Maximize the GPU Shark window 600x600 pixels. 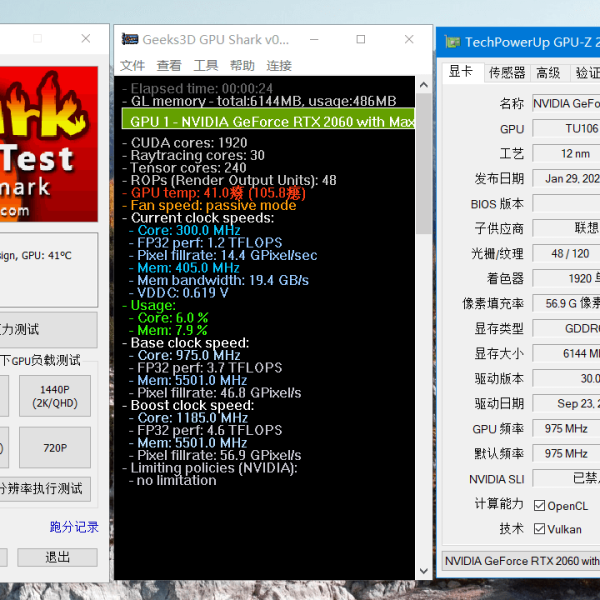pyautogui.click(x=360, y=39)
